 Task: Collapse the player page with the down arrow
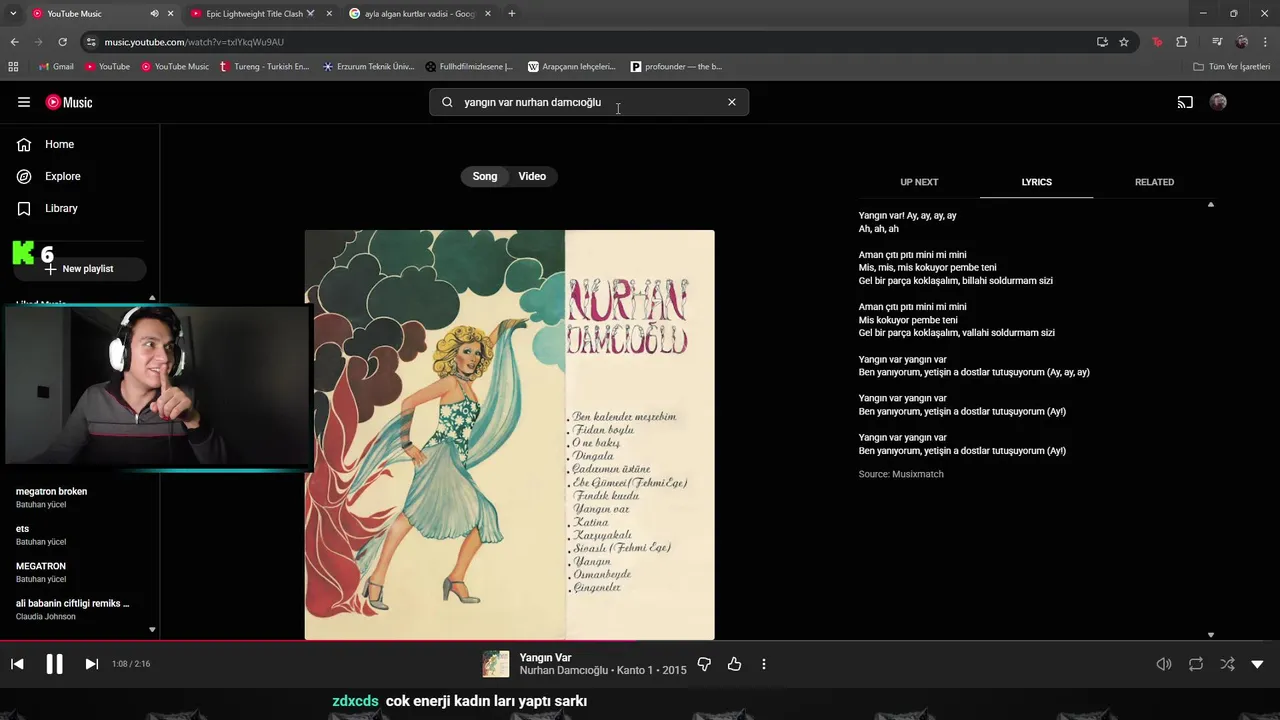click(x=1257, y=664)
